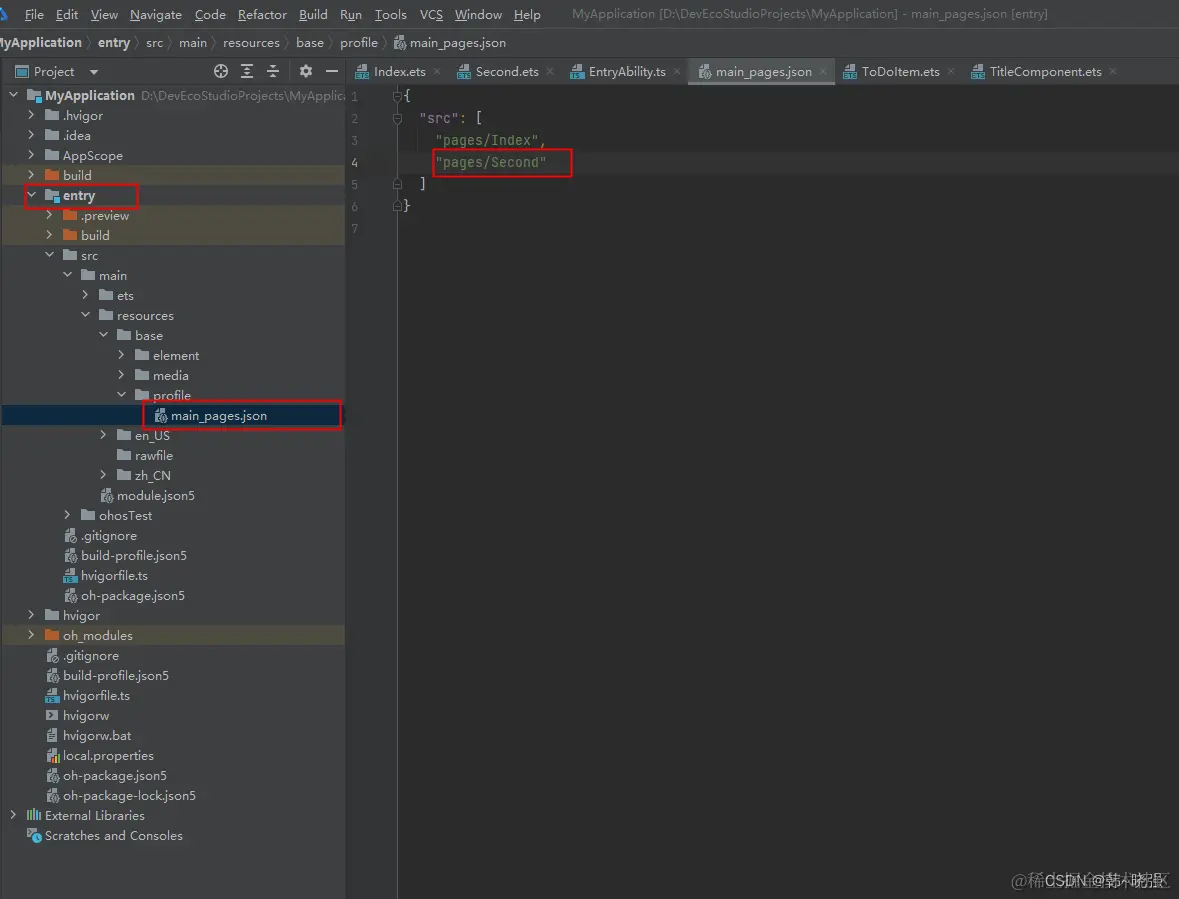Open the File menu
The height and width of the screenshot is (899, 1179).
[34, 14]
